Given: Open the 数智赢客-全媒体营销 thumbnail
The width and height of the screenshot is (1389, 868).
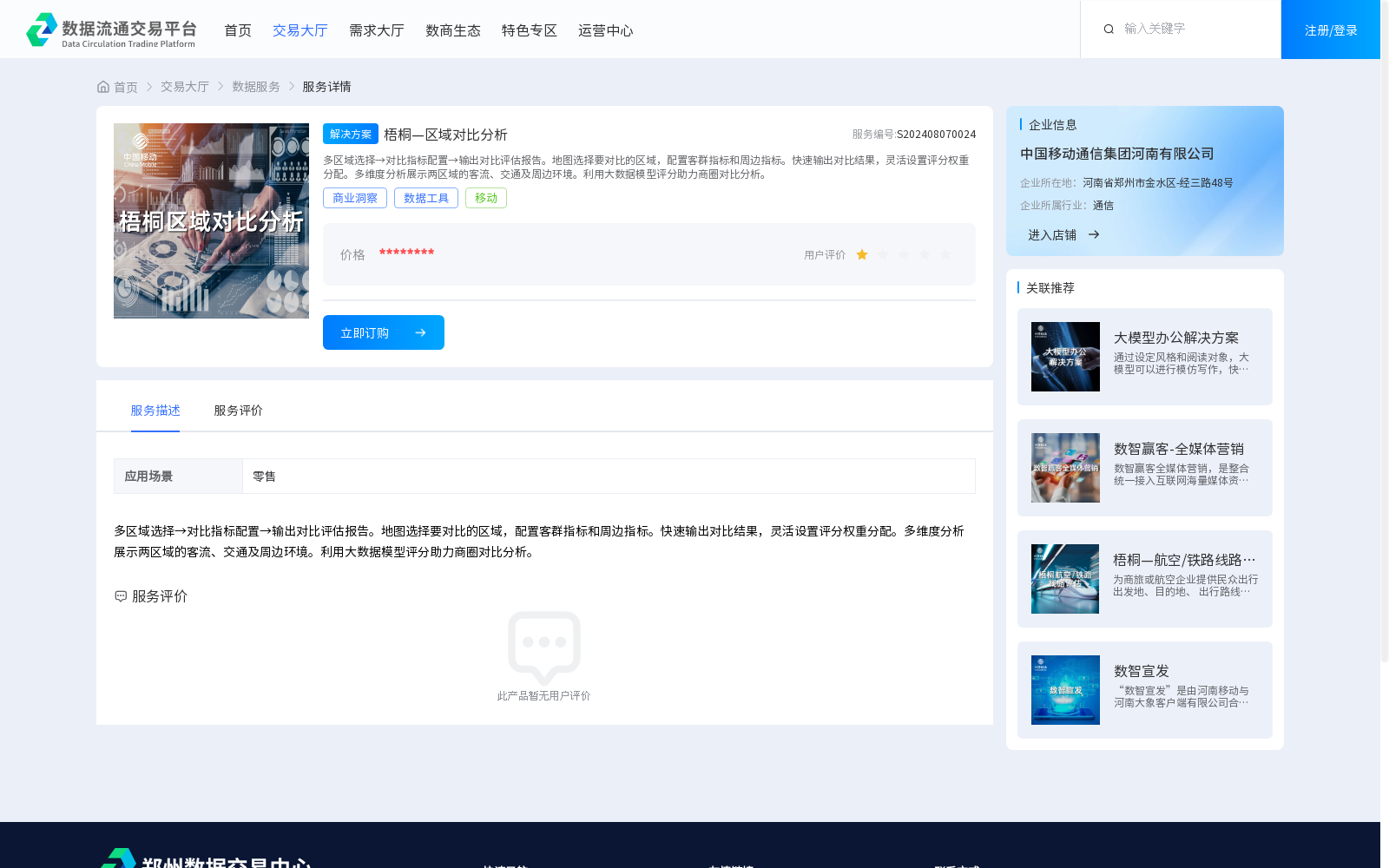Looking at the screenshot, I should (x=1065, y=468).
